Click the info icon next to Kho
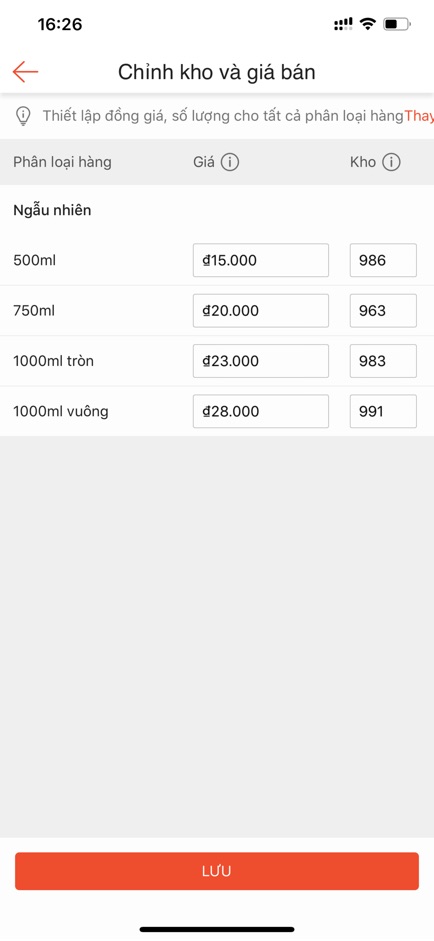This screenshot has height=941, width=434. 391,162
